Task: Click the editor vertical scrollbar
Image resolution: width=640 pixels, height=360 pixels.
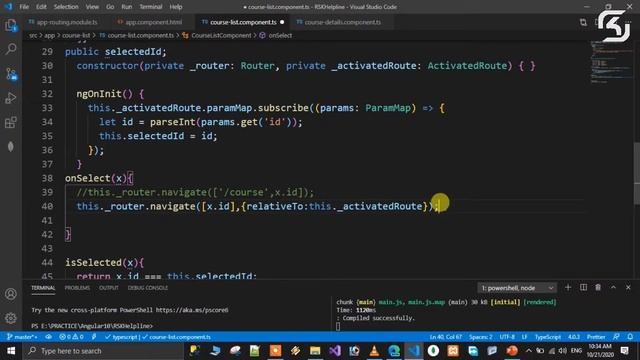Action: point(636,173)
